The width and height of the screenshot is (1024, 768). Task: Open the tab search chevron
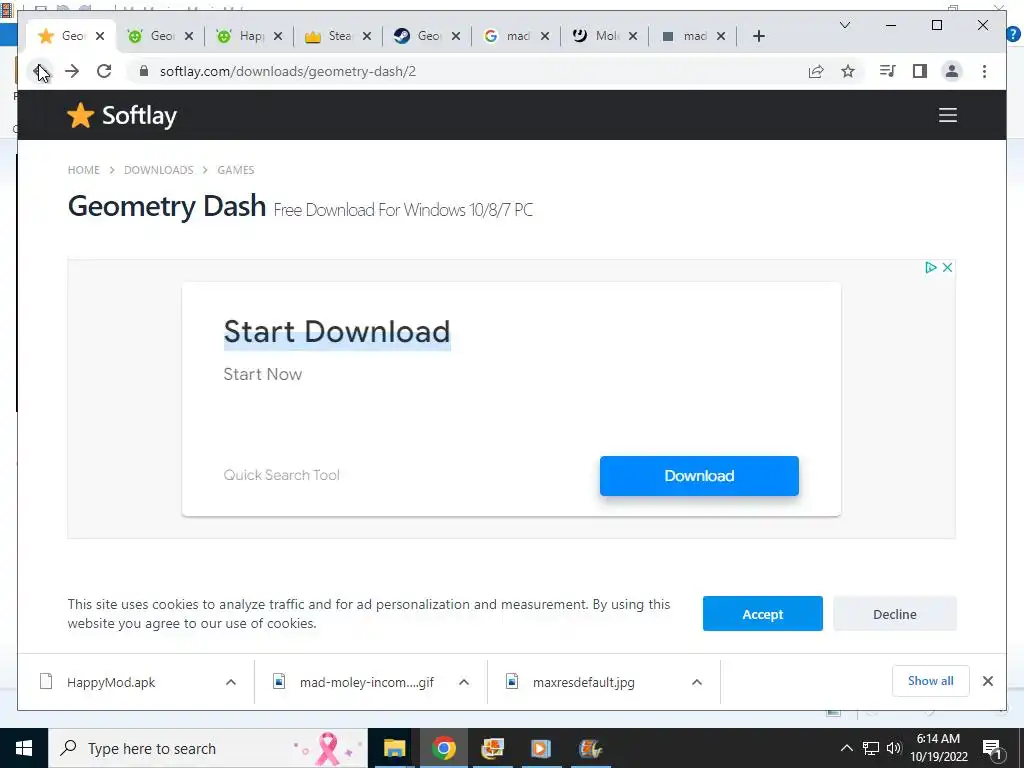(x=844, y=25)
